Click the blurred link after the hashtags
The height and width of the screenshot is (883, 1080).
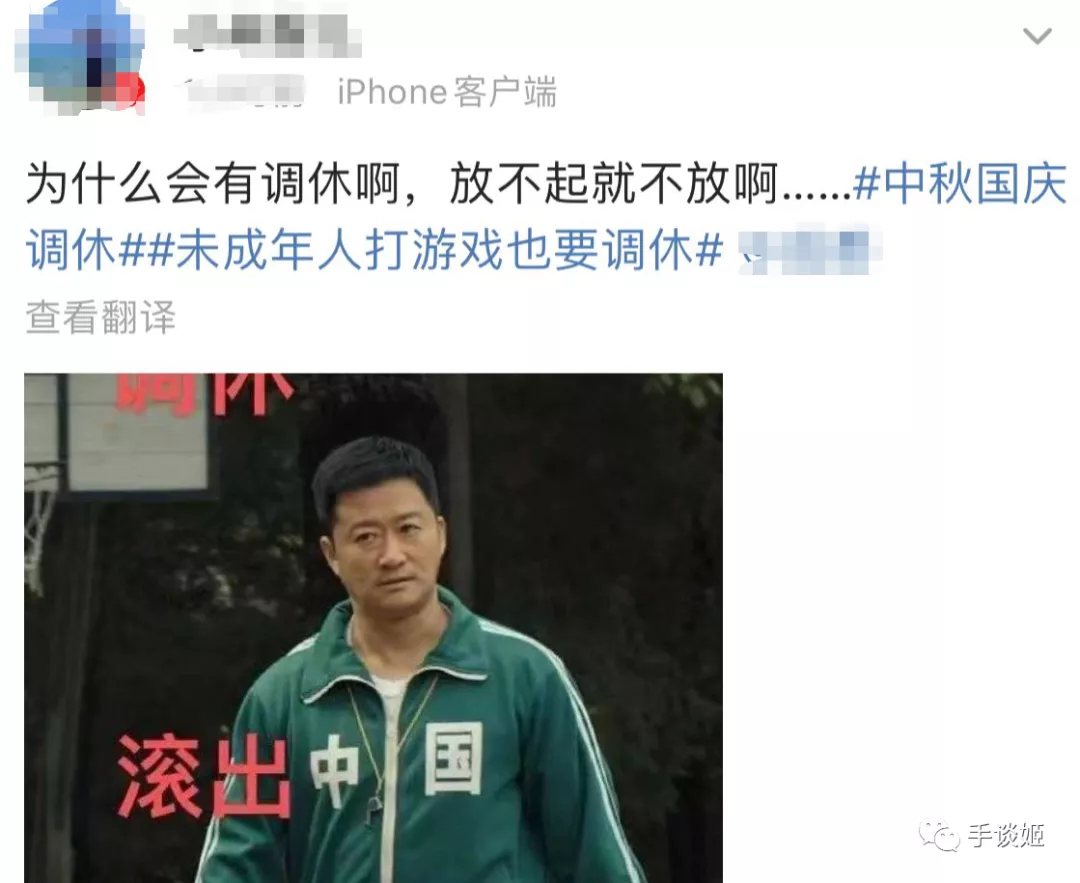pyautogui.click(x=809, y=249)
